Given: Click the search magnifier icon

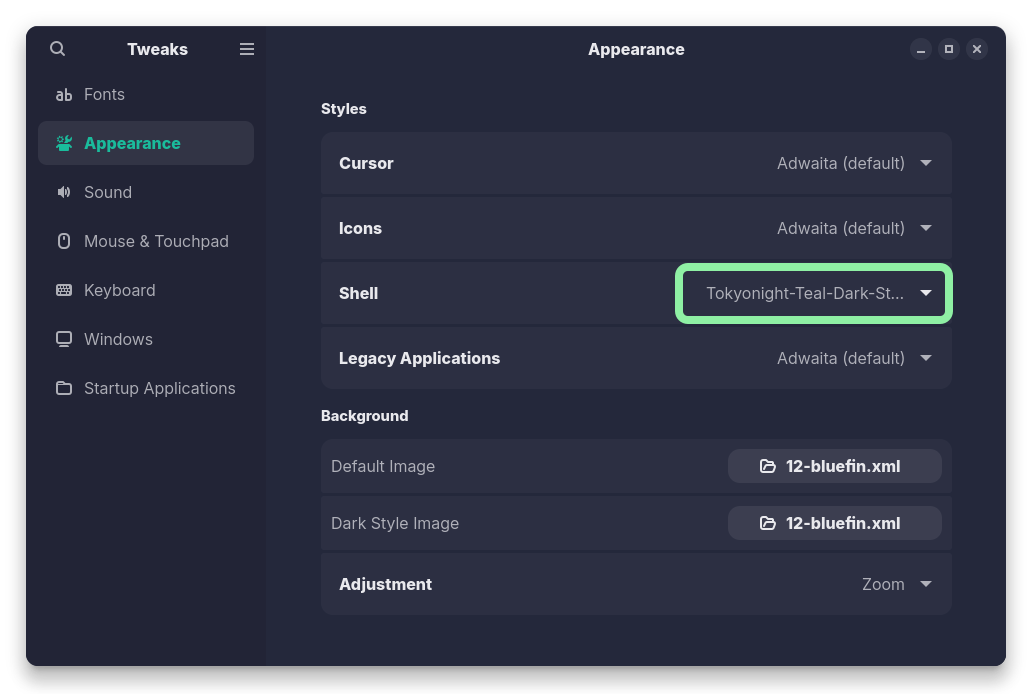Looking at the screenshot, I should pos(58,49).
